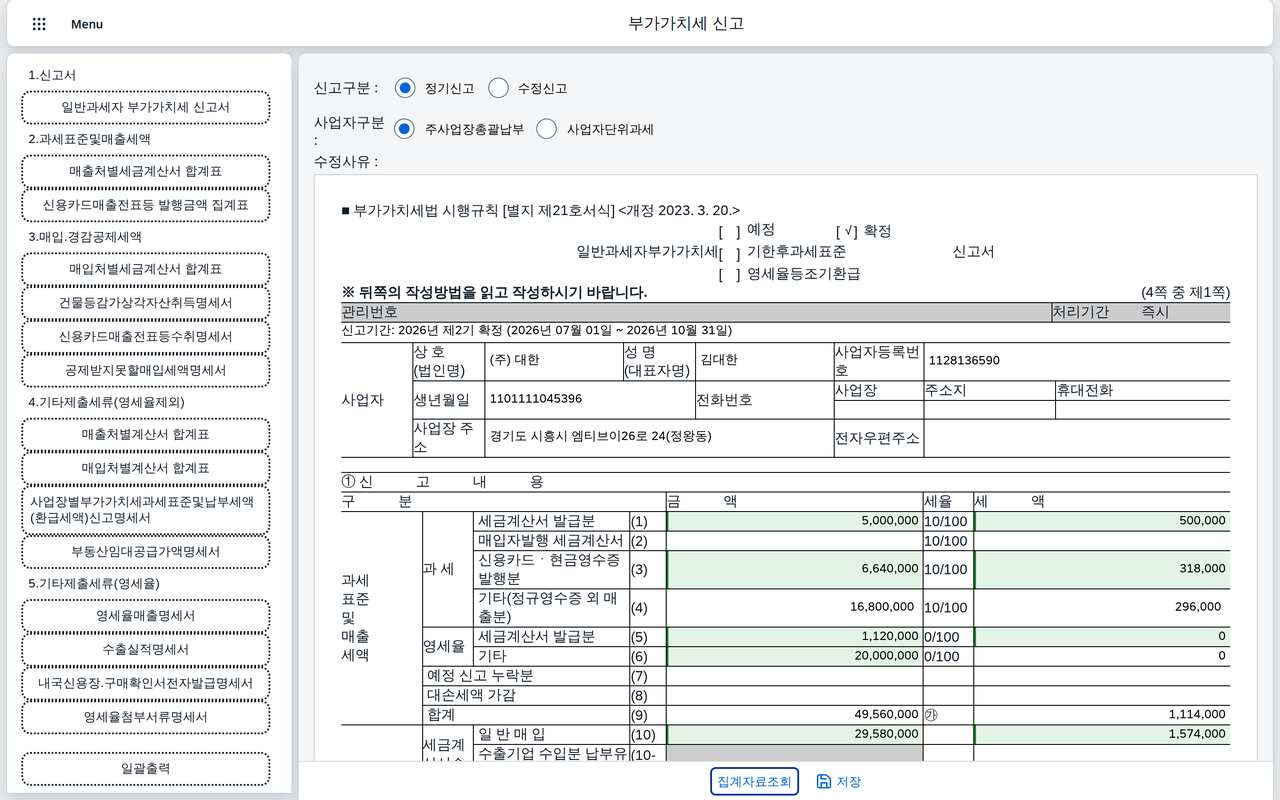Click 집계자료조회 button
The width and height of the screenshot is (1280, 800).
(x=754, y=782)
